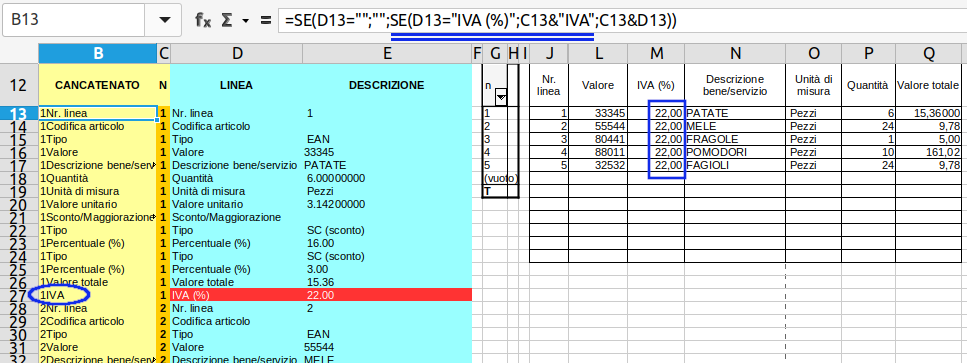Click the Valore totale header cell

coord(929,85)
